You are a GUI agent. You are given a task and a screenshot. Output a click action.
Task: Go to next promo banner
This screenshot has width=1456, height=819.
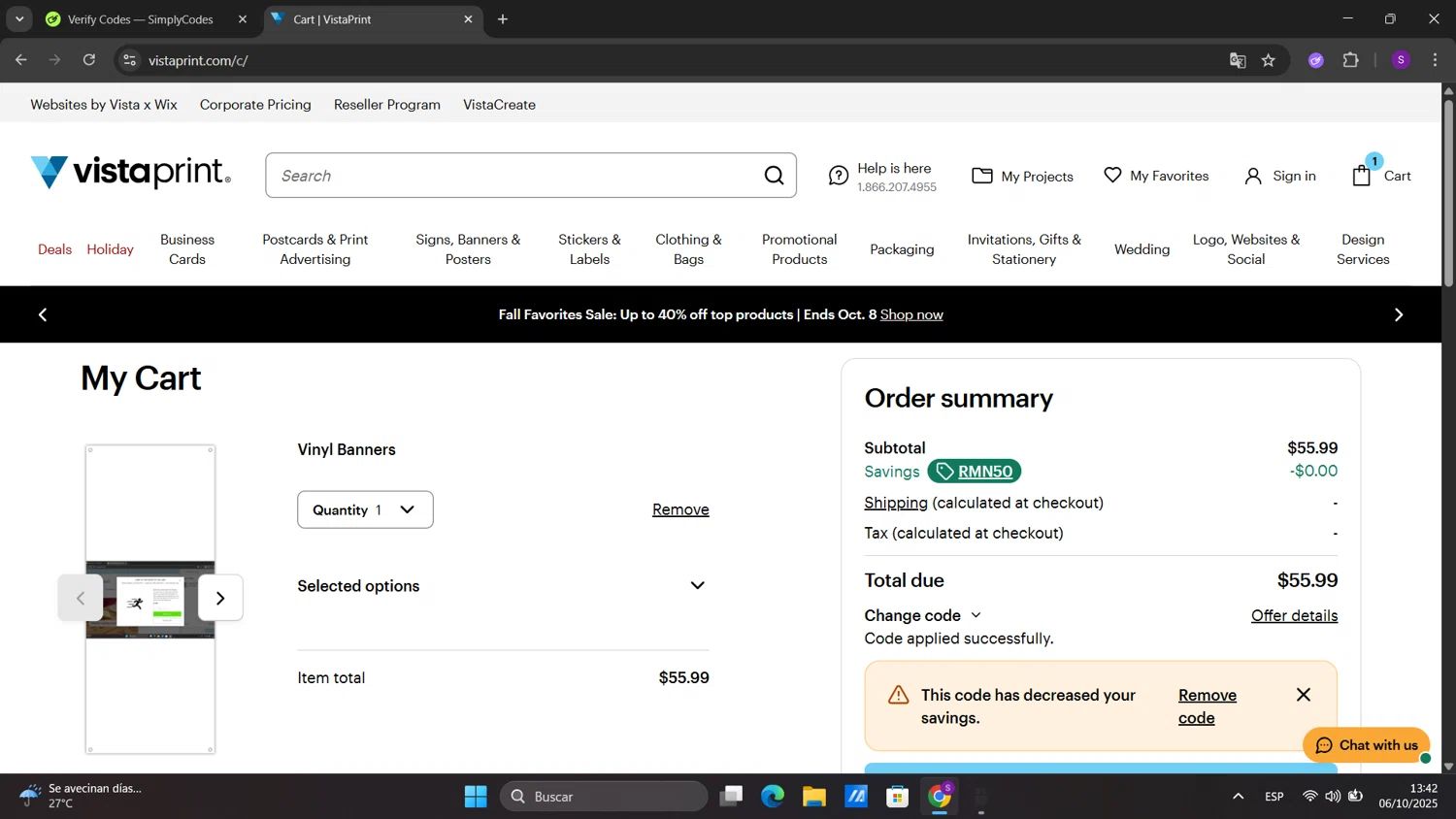coord(1398,314)
